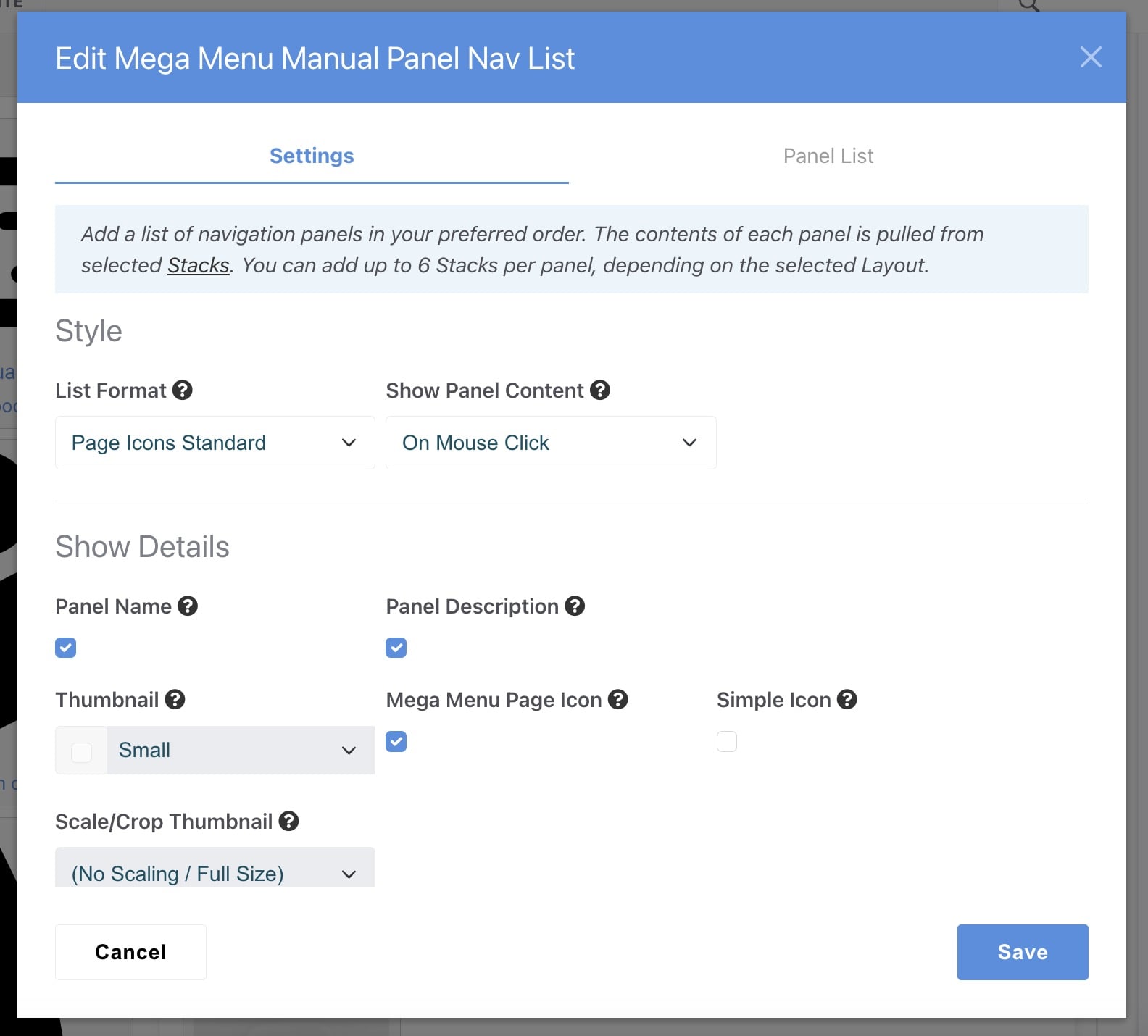Open the Scale/Crop Thumbnail dropdown
This screenshot has height=1036, width=1148.
tap(215, 872)
